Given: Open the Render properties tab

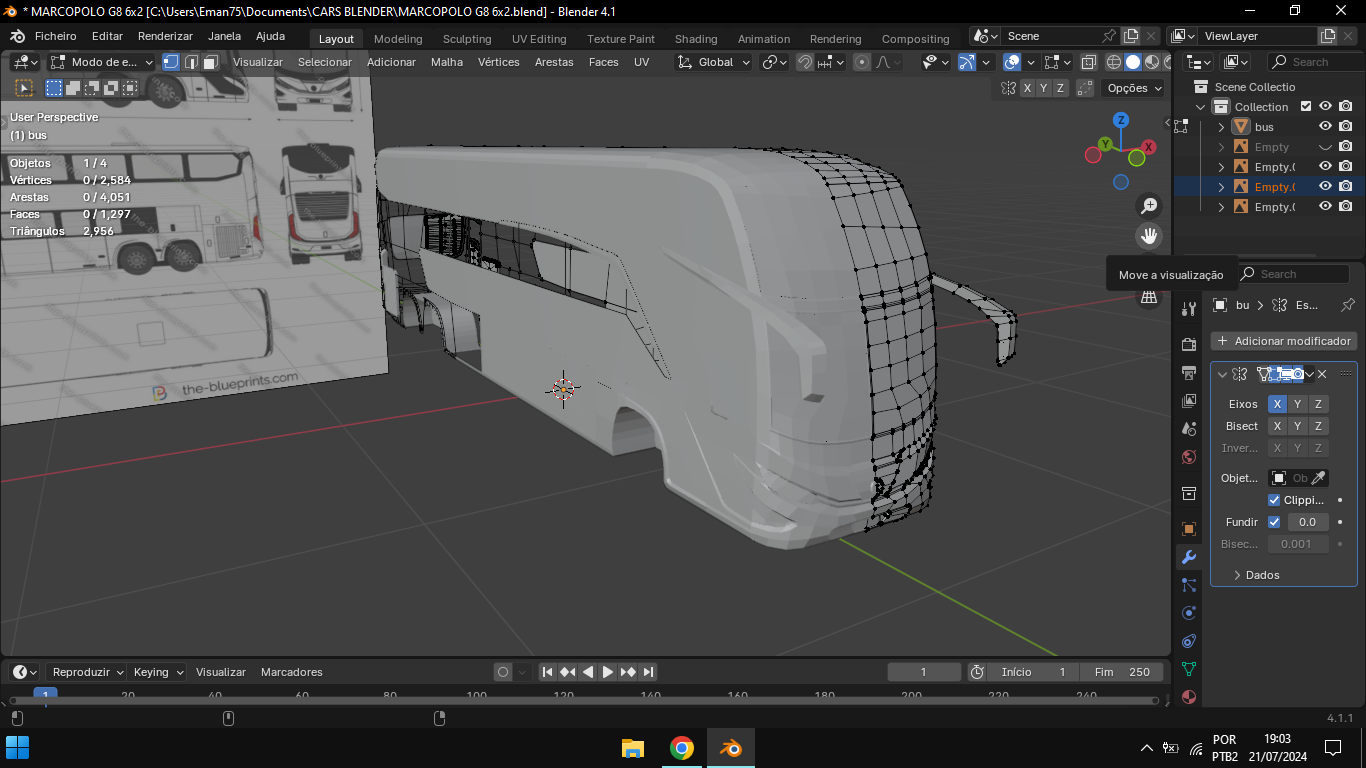Looking at the screenshot, I should (1189, 345).
